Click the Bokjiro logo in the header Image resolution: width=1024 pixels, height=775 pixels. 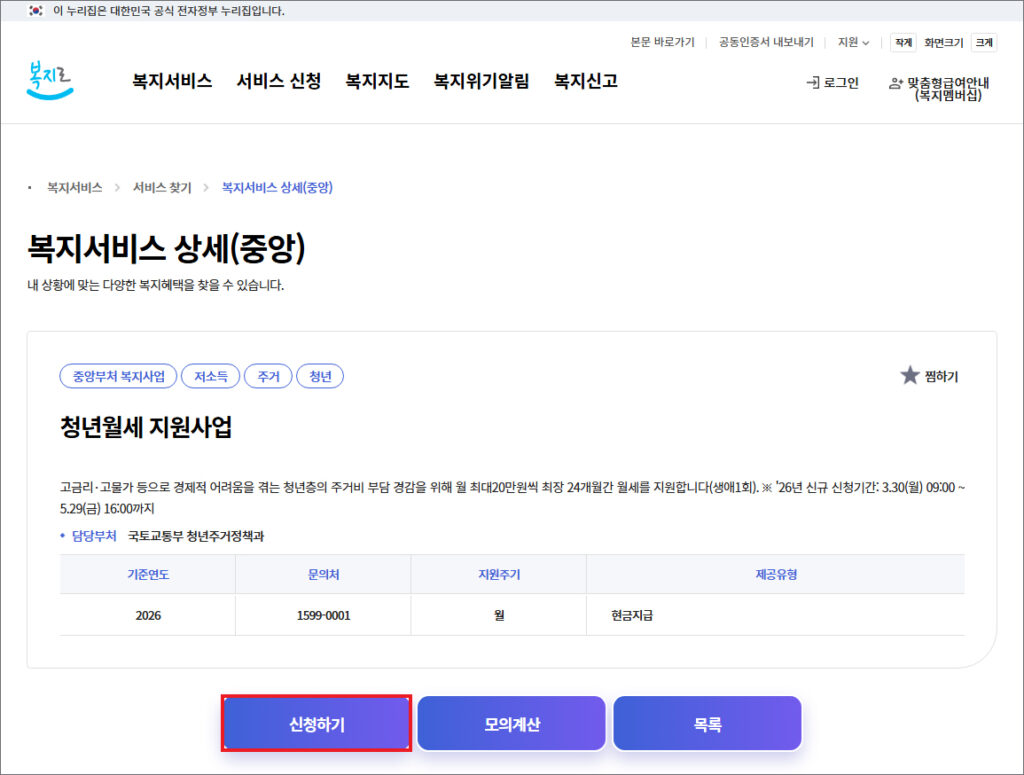tap(50, 81)
